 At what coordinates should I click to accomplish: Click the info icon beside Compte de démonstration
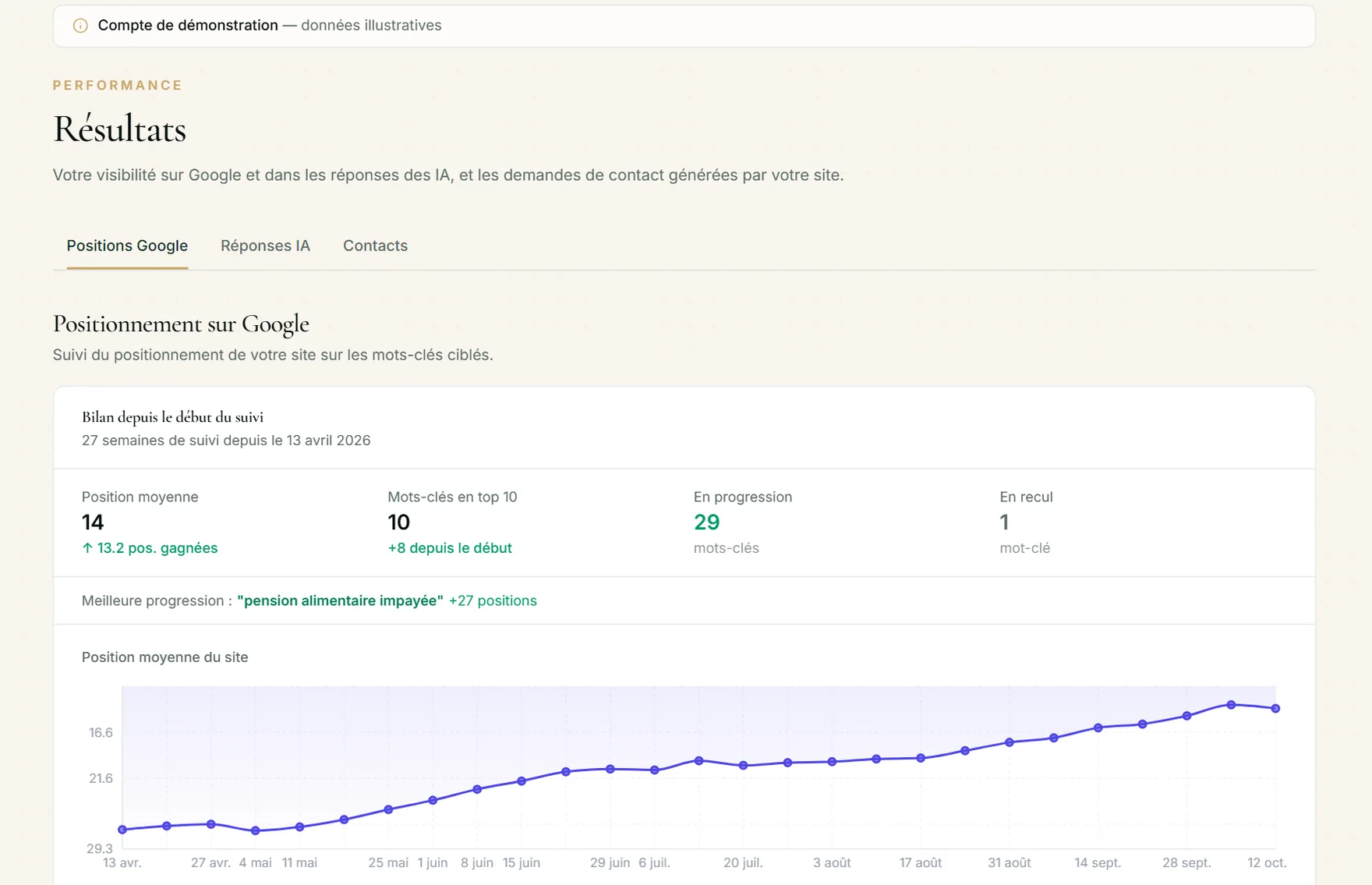point(80,26)
